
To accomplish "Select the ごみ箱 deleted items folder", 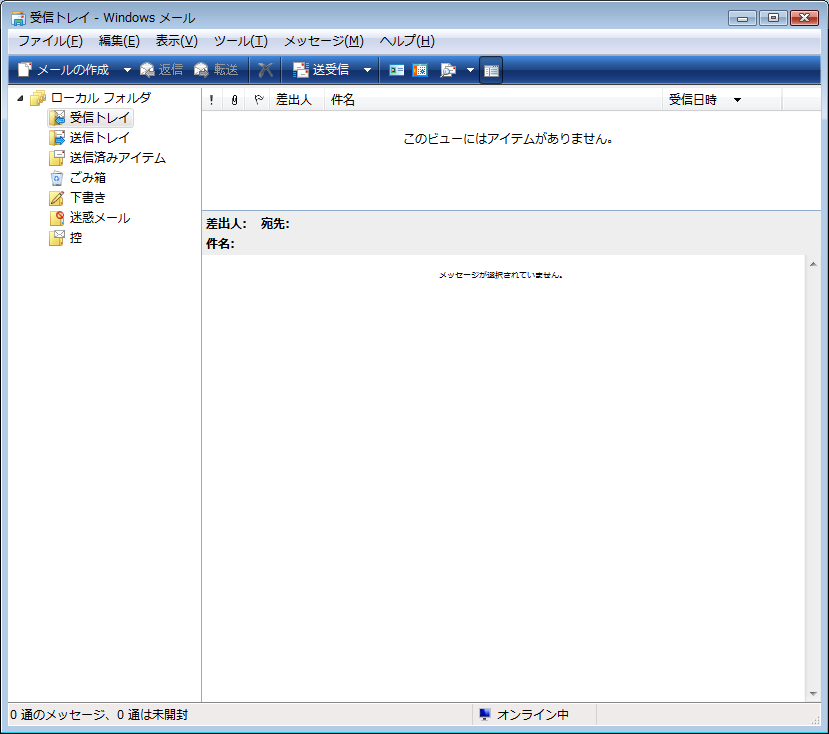I will click(88, 178).
